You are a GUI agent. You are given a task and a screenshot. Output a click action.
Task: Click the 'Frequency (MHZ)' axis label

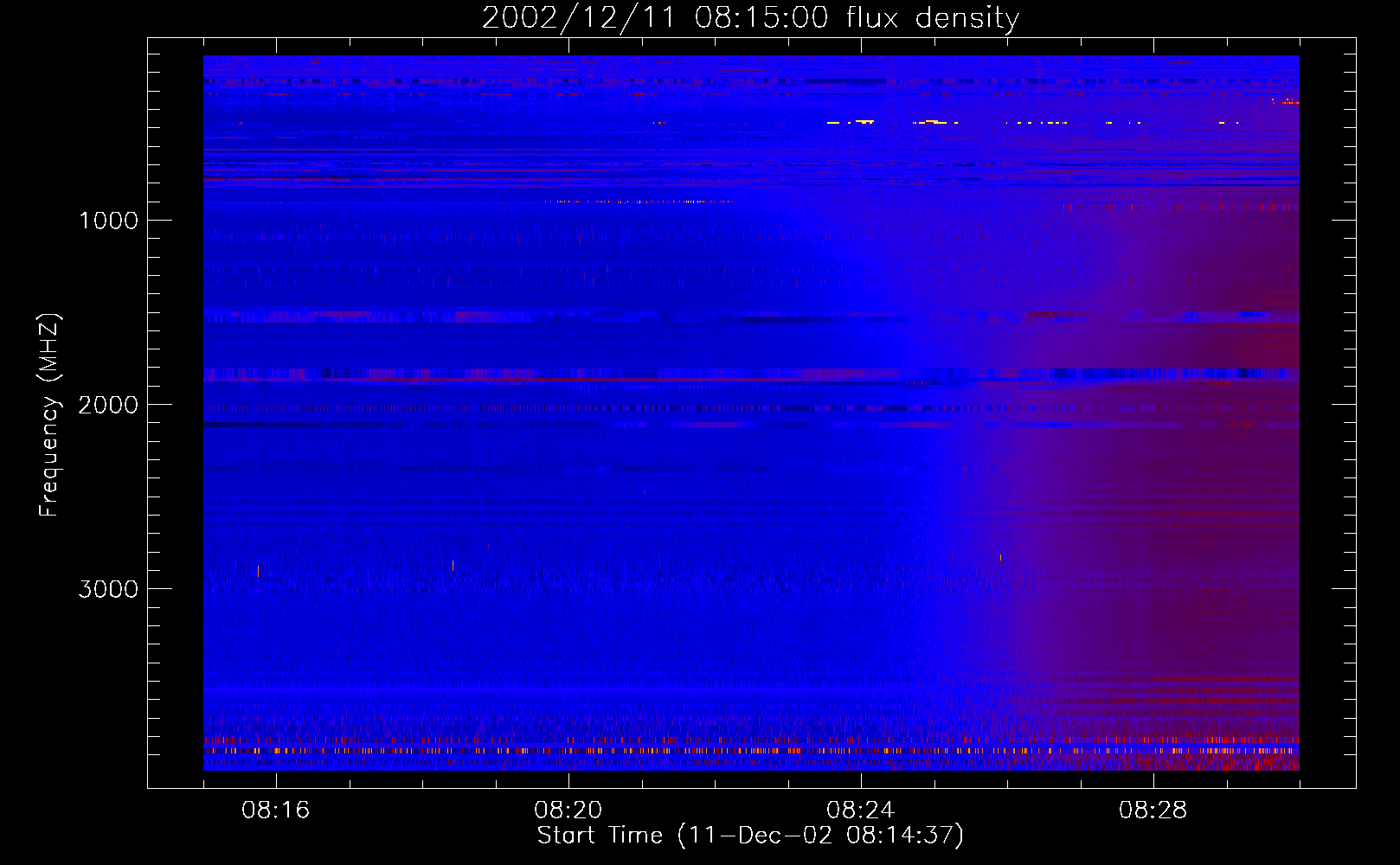pos(50,415)
